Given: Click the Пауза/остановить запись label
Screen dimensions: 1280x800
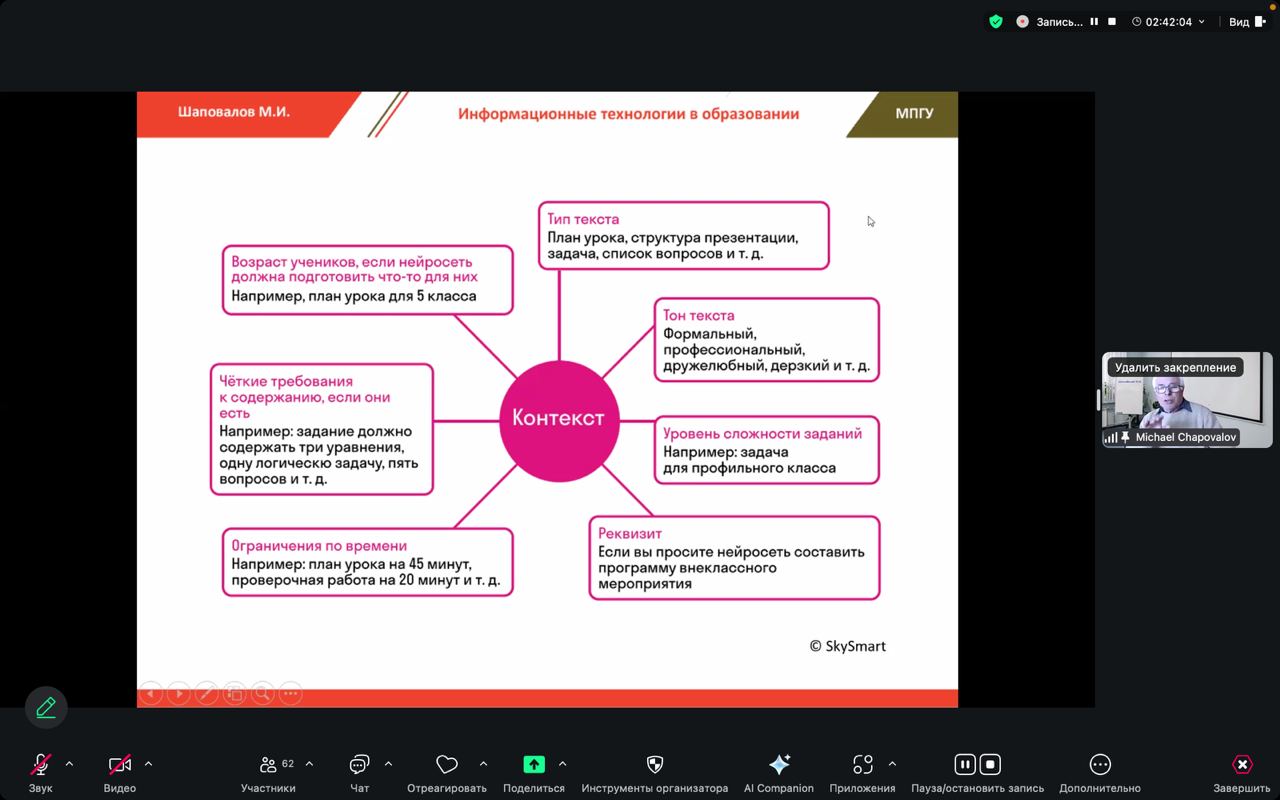Looking at the screenshot, I should (x=978, y=788).
